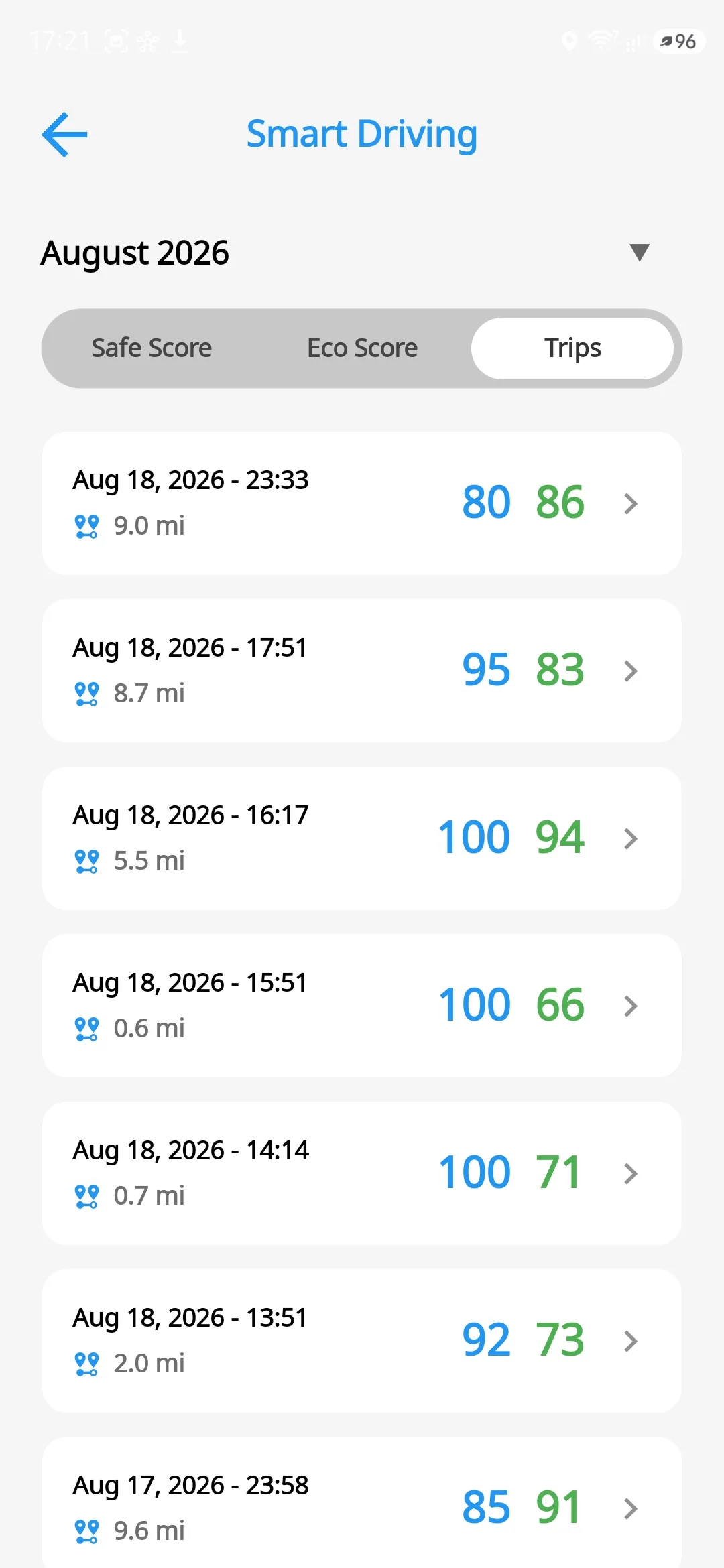Tap route icon beside 8.7 mi

[86, 694]
